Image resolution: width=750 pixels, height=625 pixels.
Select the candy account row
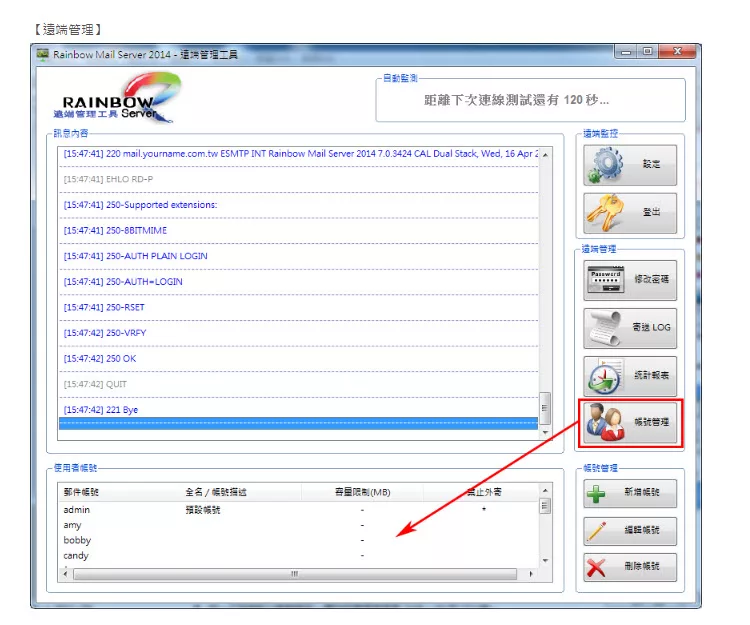tap(76, 555)
